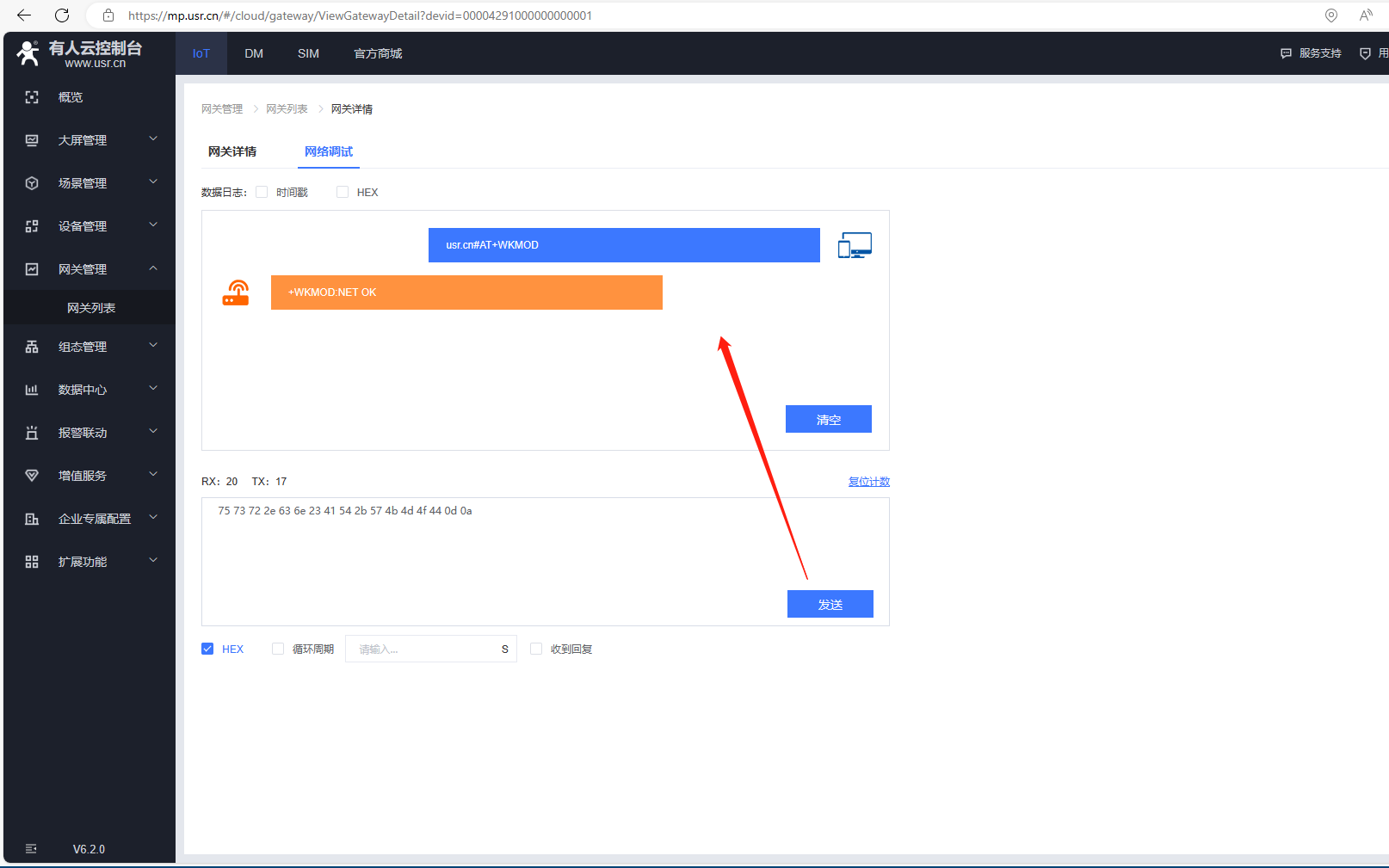Image resolution: width=1389 pixels, height=868 pixels.
Task: Click the 有人云控制台 logo
Action: tap(79, 53)
